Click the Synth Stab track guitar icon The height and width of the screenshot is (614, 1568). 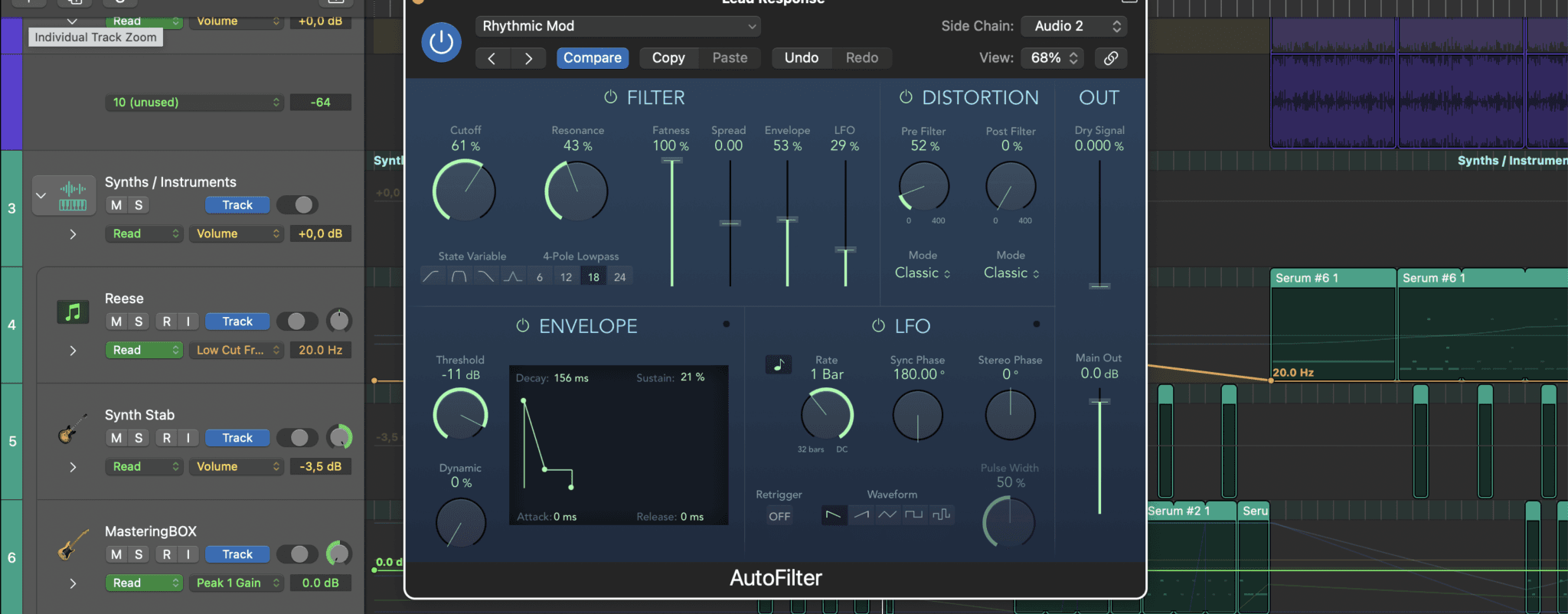[70, 430]
